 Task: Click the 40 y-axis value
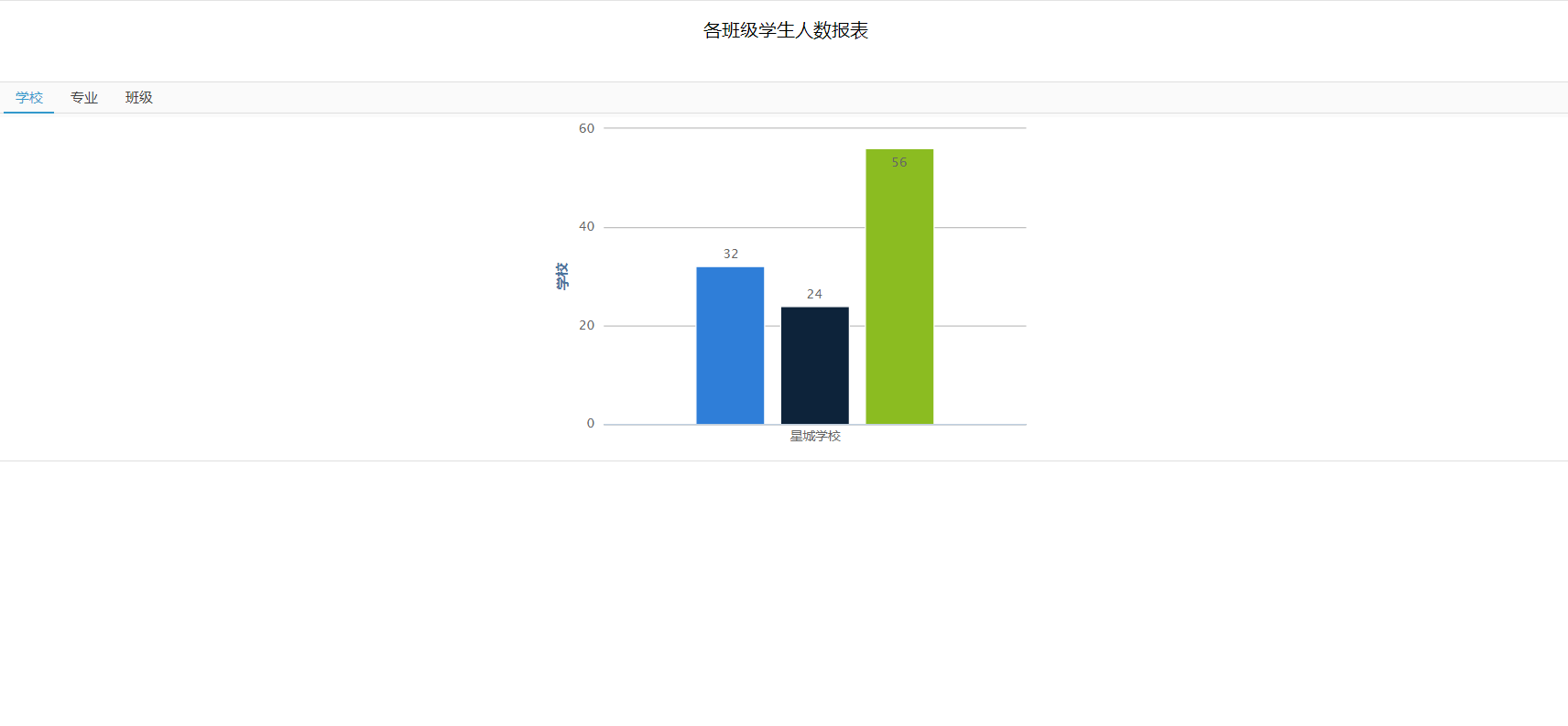coord(586,226)
